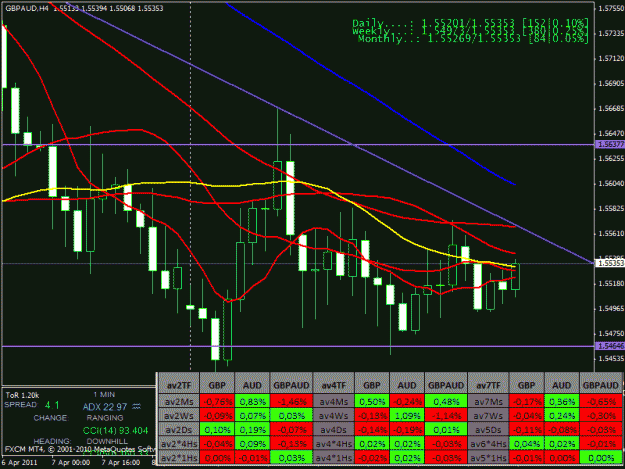Click the -0,65% cell in av7Ms row
Image resolution: width=625 pixels, height=469 pixels.
tap(601, 402)
